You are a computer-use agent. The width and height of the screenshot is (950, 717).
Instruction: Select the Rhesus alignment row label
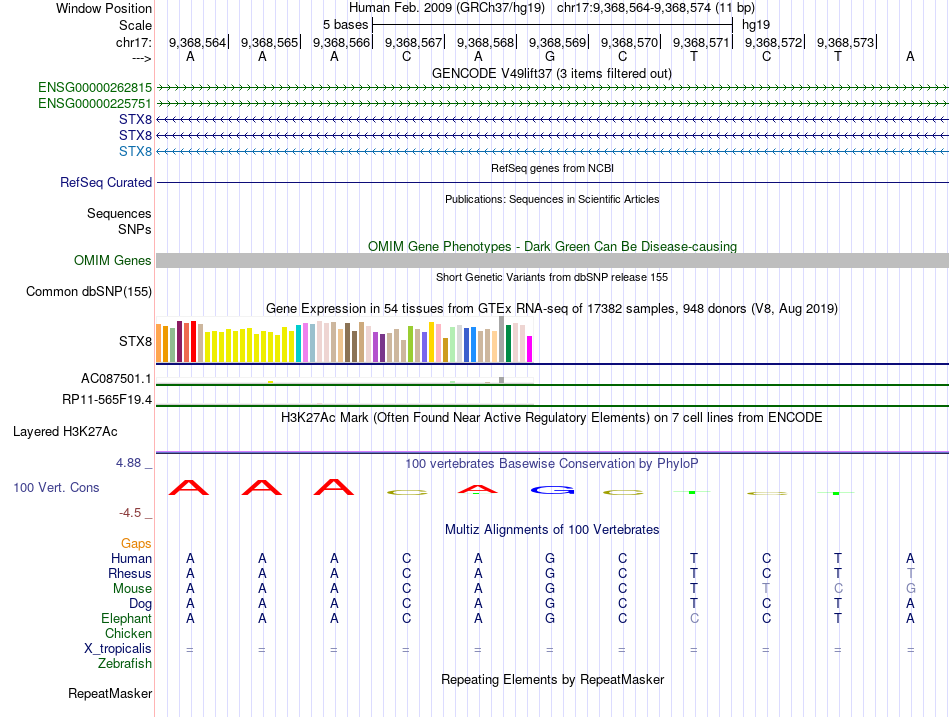pyautogui.click(x=130, y=573)
